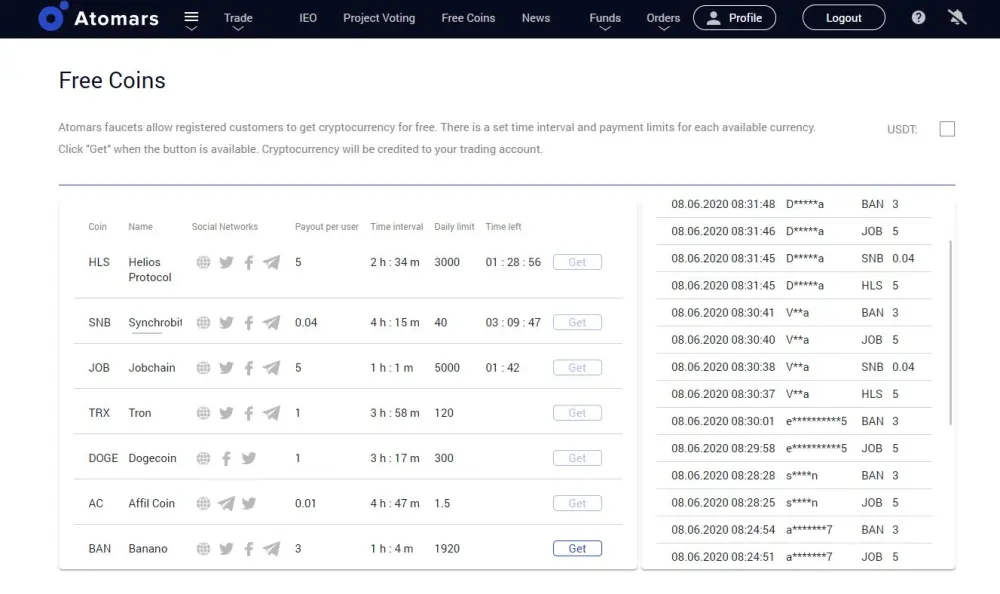This screenshot has width=1000, height=594.
Task: Click the Synchrobit coin name link
Action: [x=155, y=323]
